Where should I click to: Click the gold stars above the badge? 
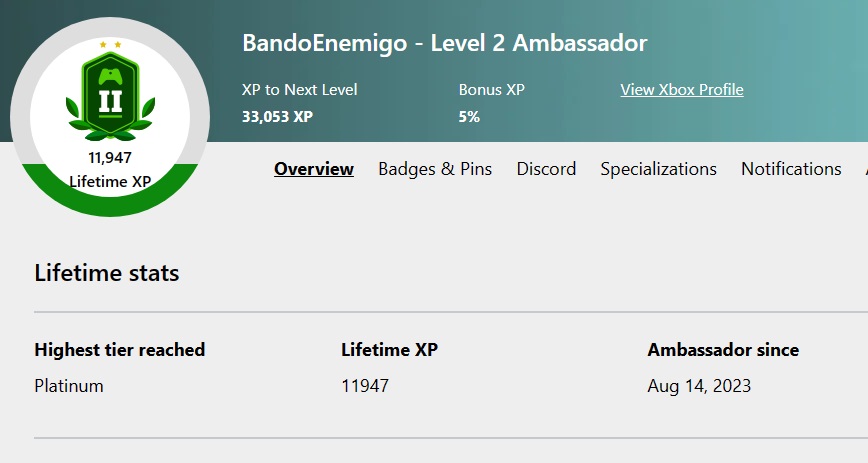pyautogui.click(x=110, y=44)
